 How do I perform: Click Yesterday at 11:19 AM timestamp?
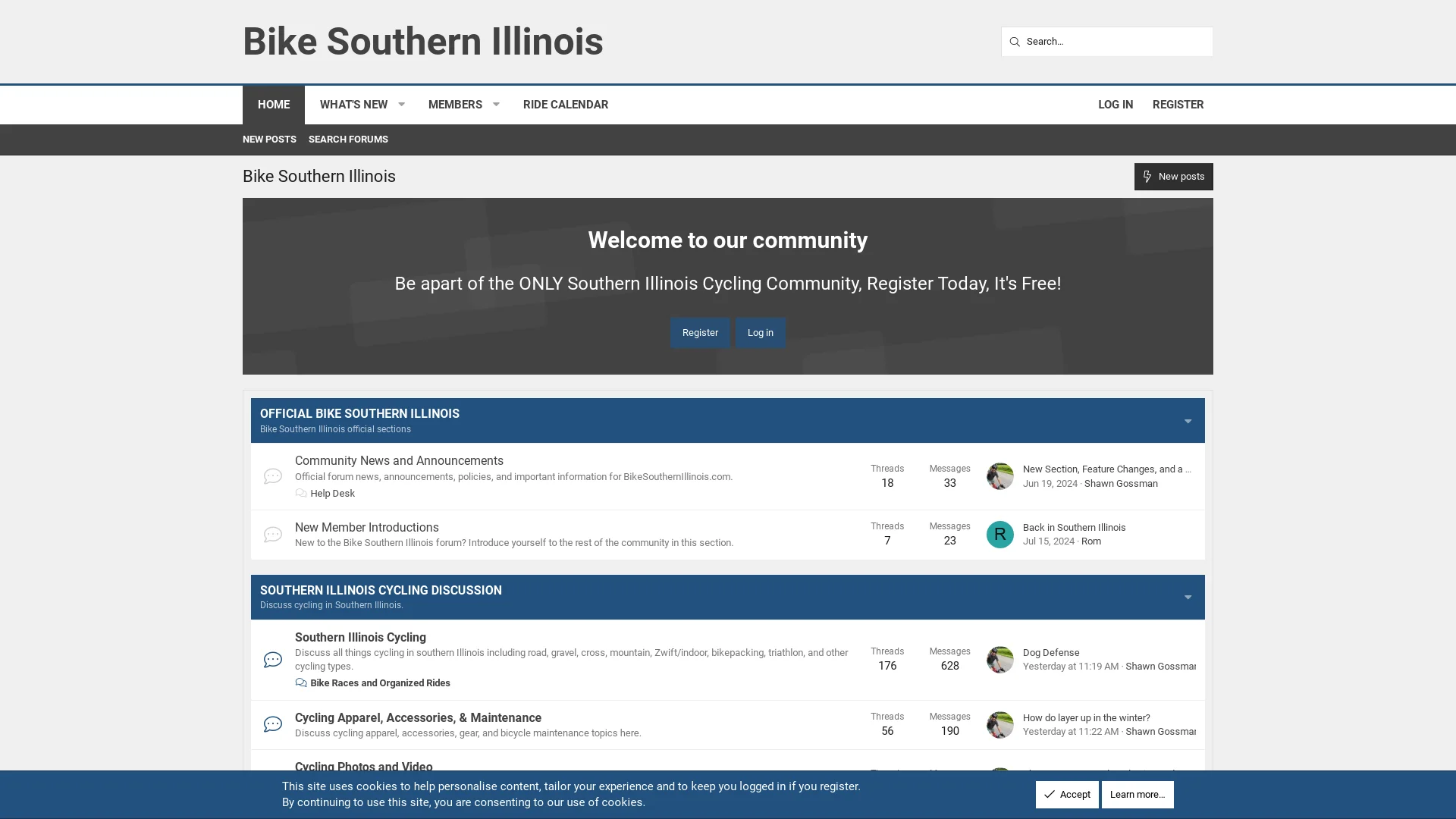click(1070, 667)
